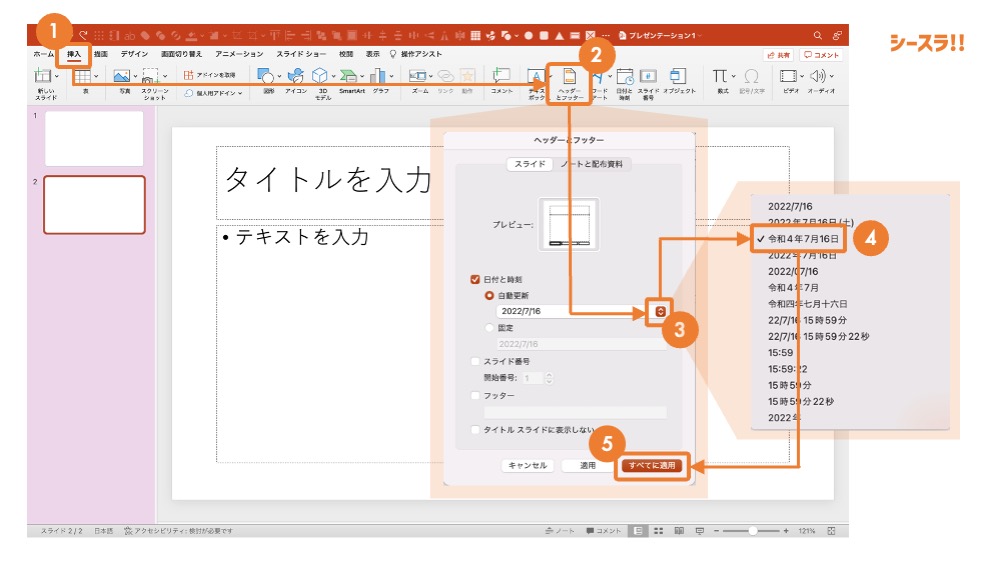Open the ホーム ribbon tab
Viewport: 1001px width, 563px height.
coord(43,54)
